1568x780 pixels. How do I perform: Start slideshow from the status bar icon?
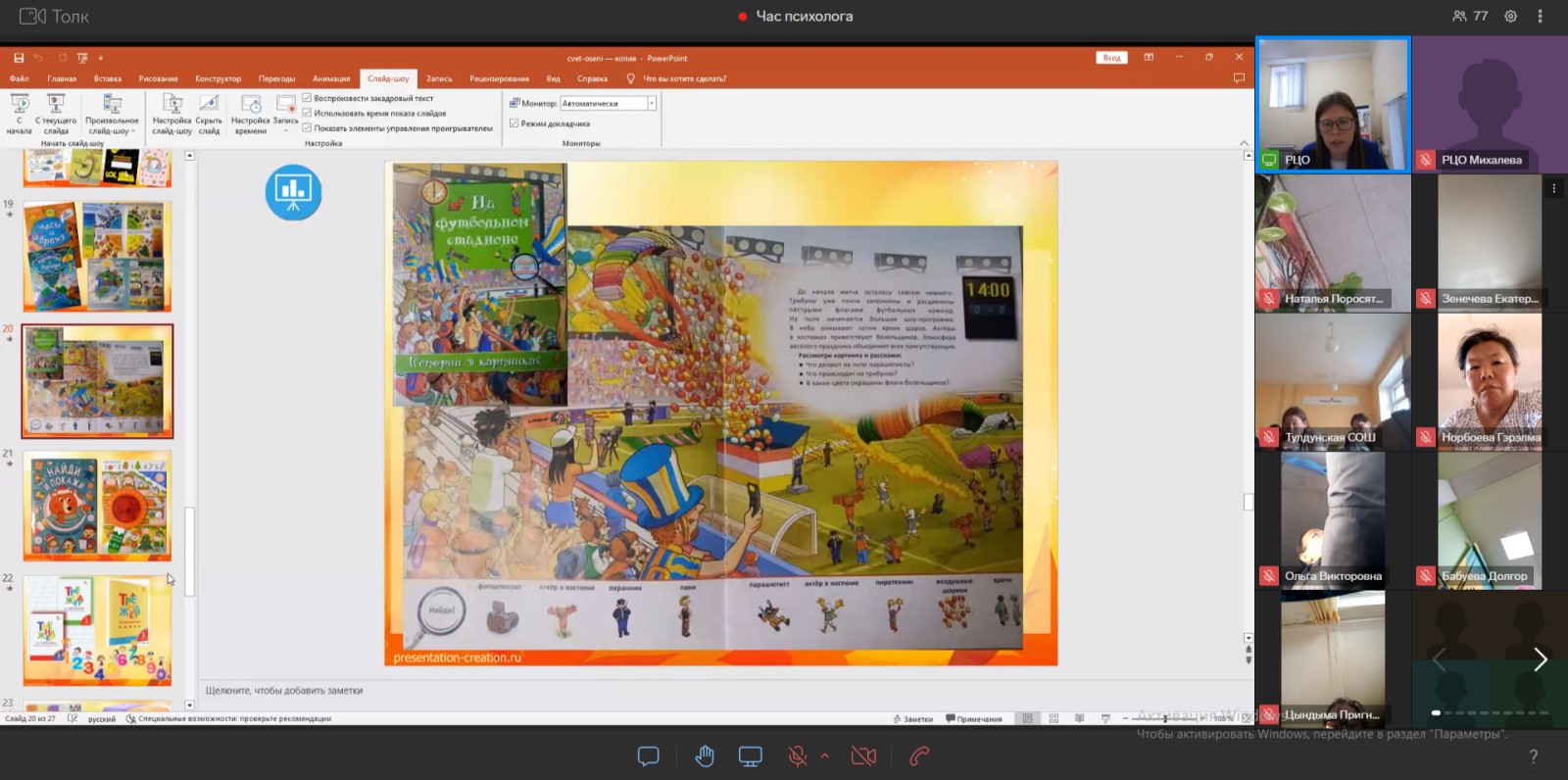click(1105, 718)
